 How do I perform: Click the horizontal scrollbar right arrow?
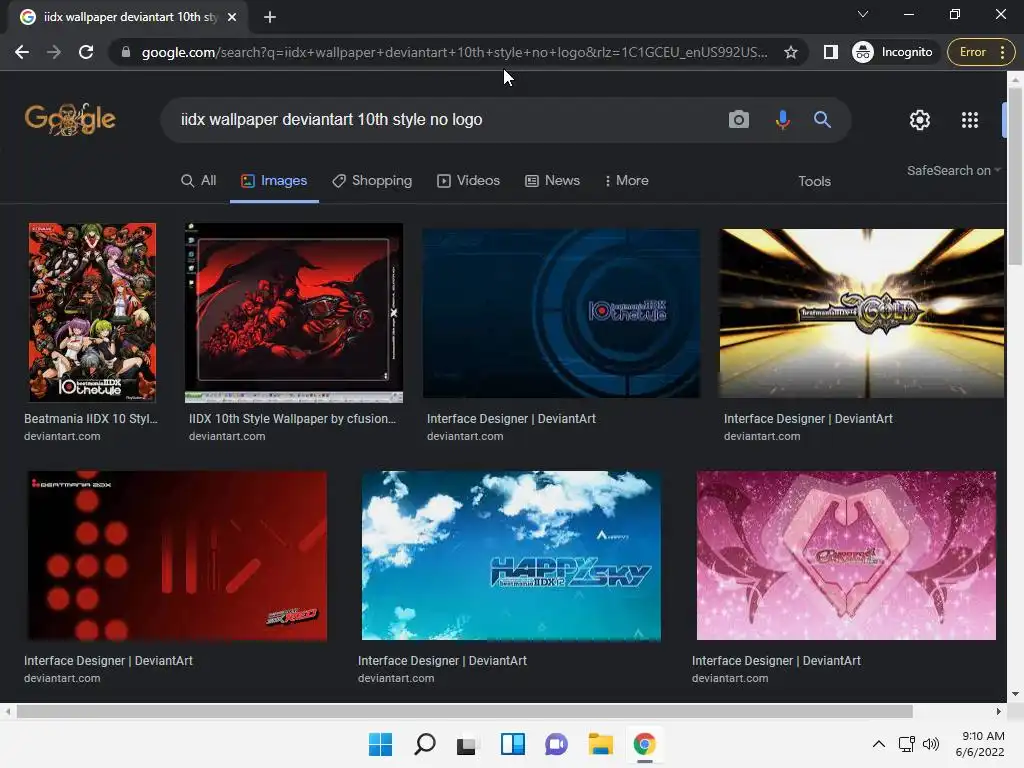[999, 711]
